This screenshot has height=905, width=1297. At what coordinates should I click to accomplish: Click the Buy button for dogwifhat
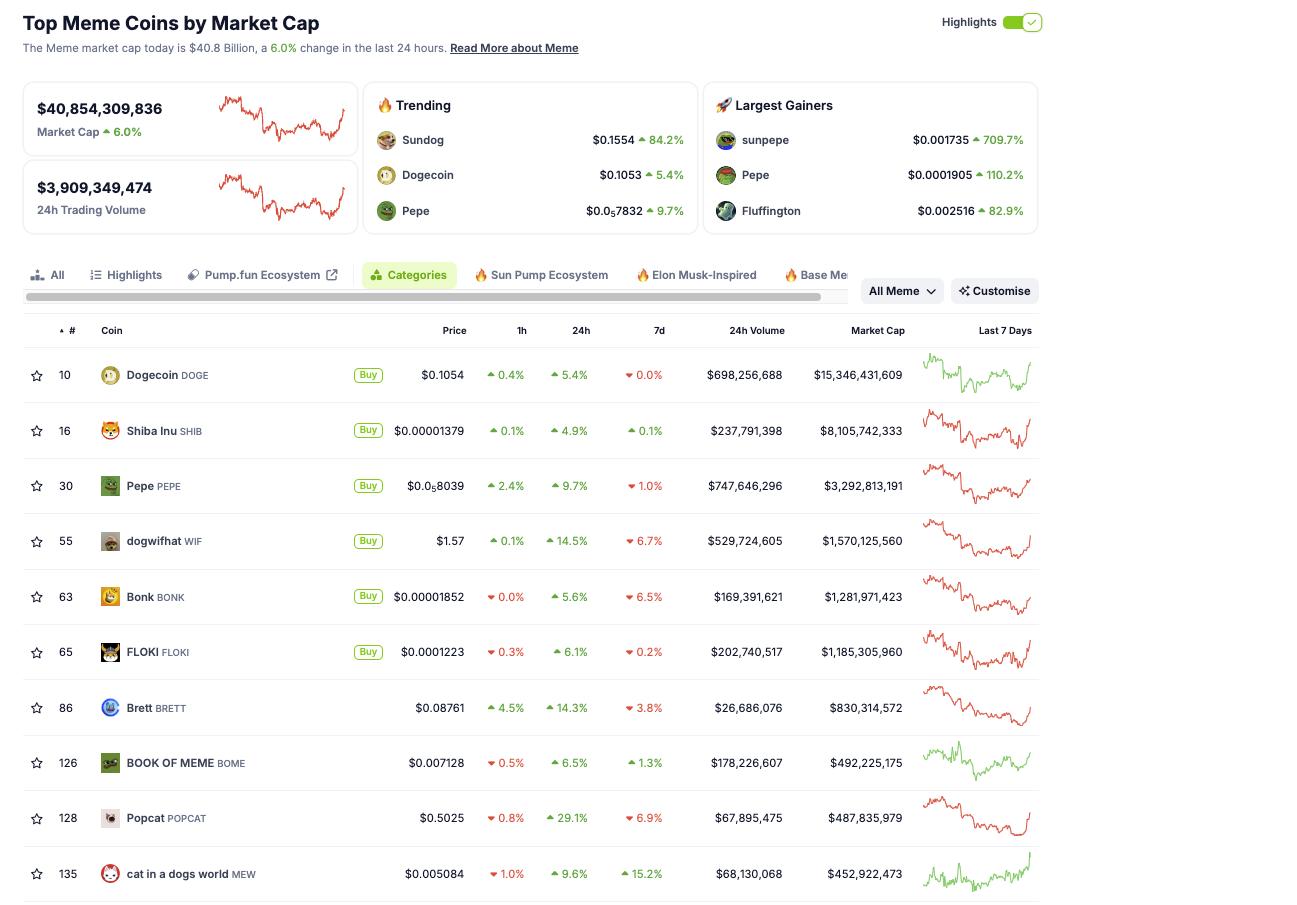[x=368, y=541]
